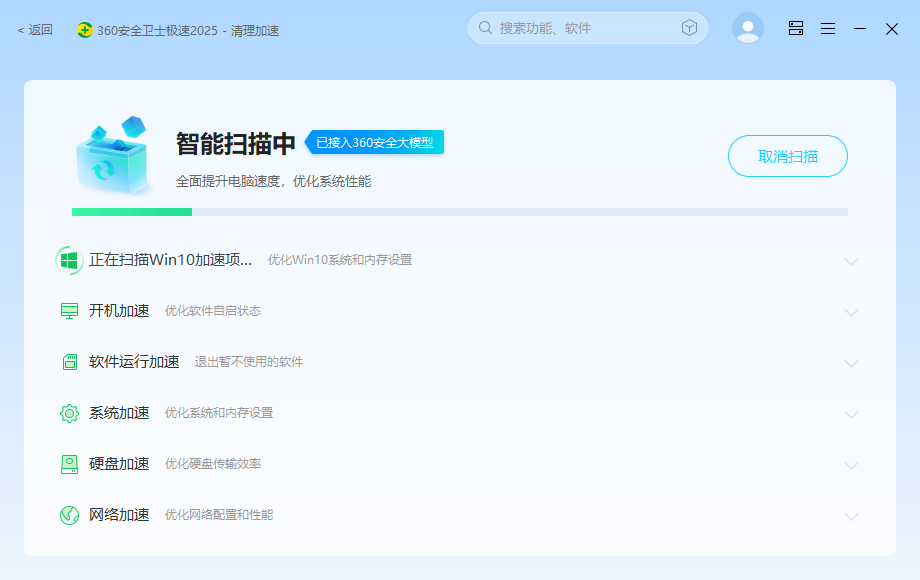Click the 全面提升电脑速度，优化系统性能 subtitle
Screen dimensions: 920x580
click(273, 182)
